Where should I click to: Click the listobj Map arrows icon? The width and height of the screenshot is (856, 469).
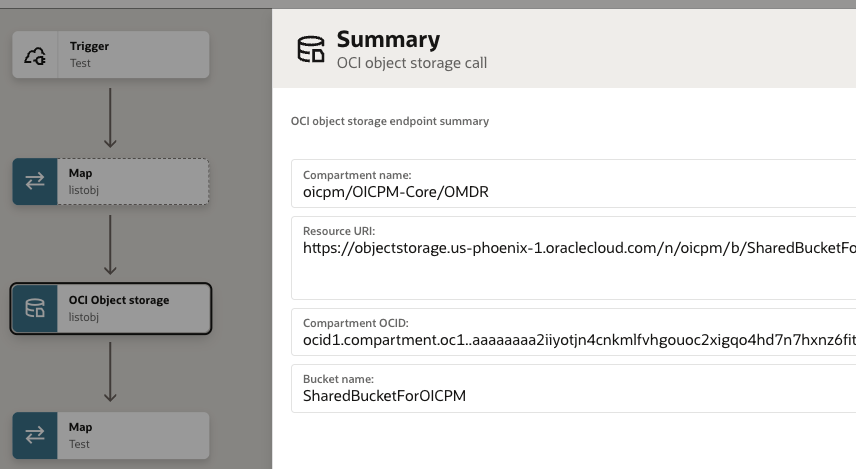[x=35, y=181]
